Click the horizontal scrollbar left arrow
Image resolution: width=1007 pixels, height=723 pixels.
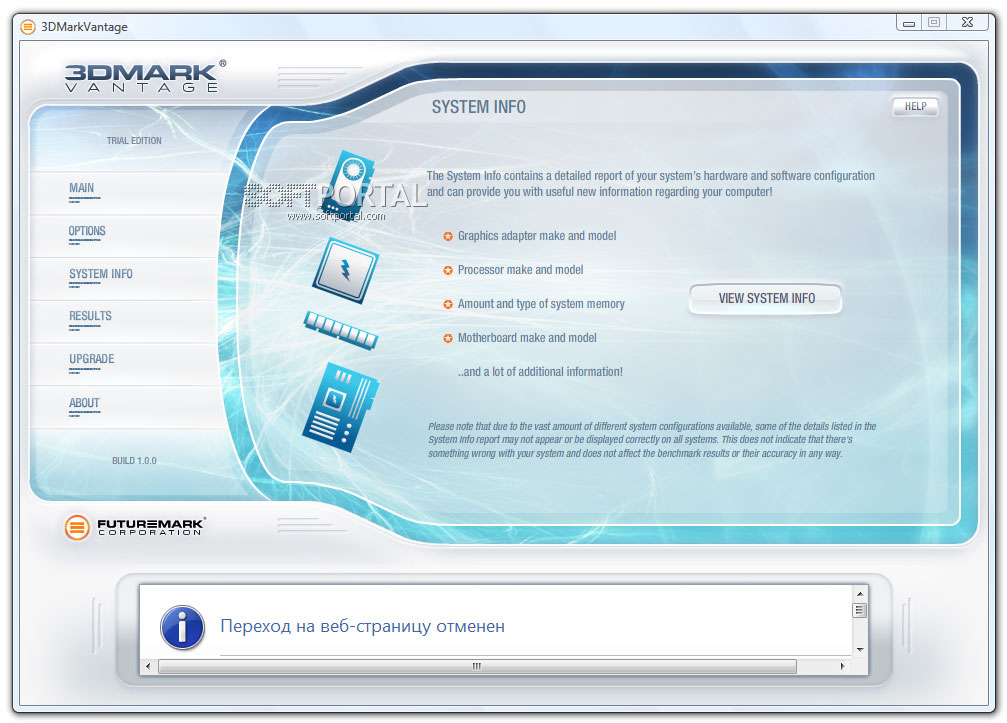click(x=148, y=666)
